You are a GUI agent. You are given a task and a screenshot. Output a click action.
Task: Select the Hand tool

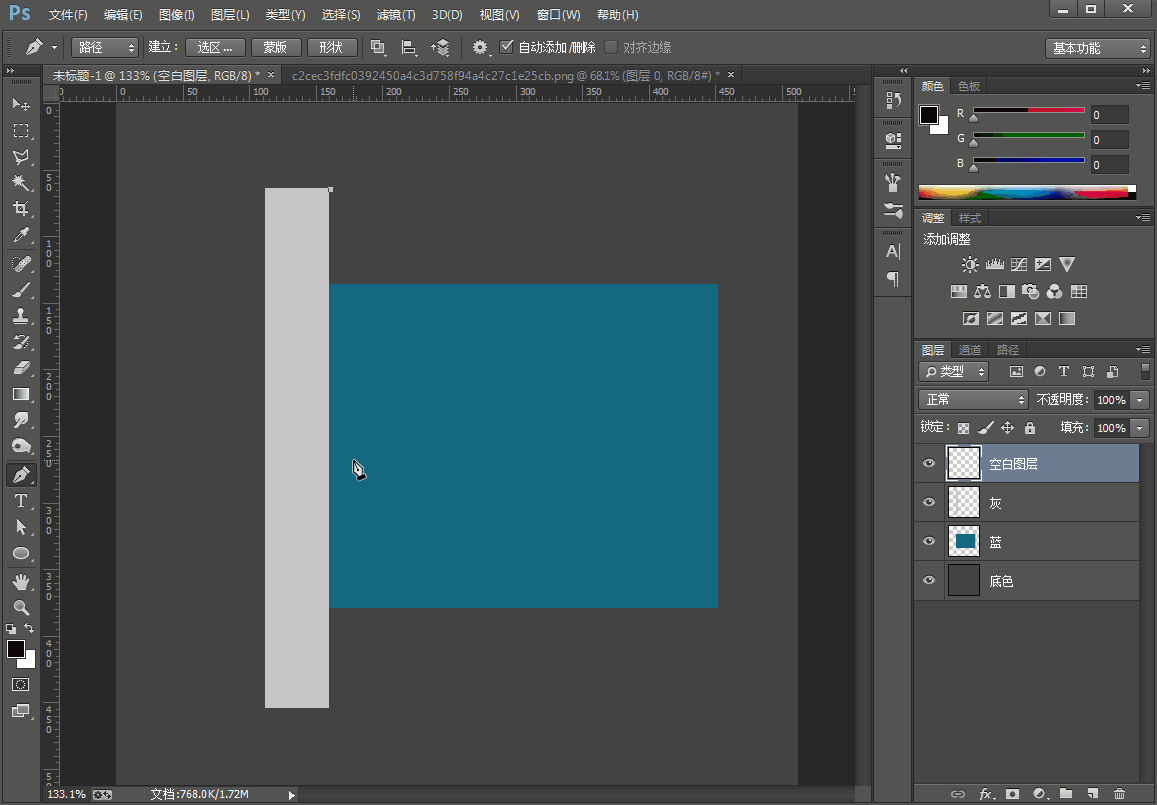pos(20,581)
